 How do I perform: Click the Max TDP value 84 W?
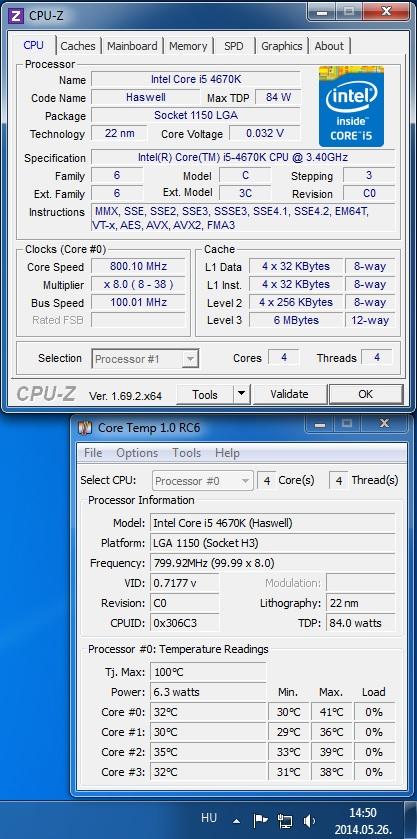tap(278, 97)
